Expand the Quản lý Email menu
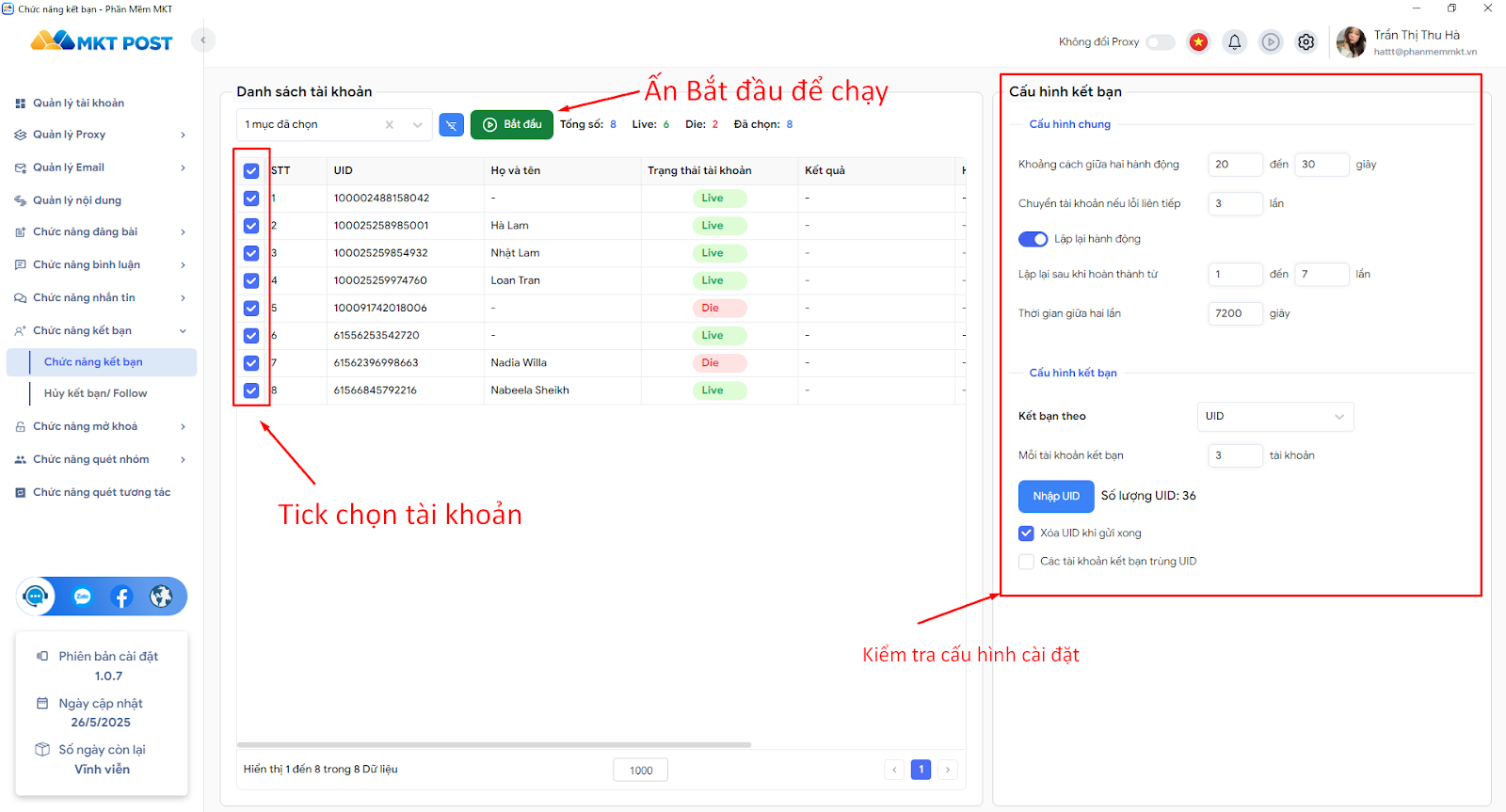1506x812 pixels. (x=102, y=167)
